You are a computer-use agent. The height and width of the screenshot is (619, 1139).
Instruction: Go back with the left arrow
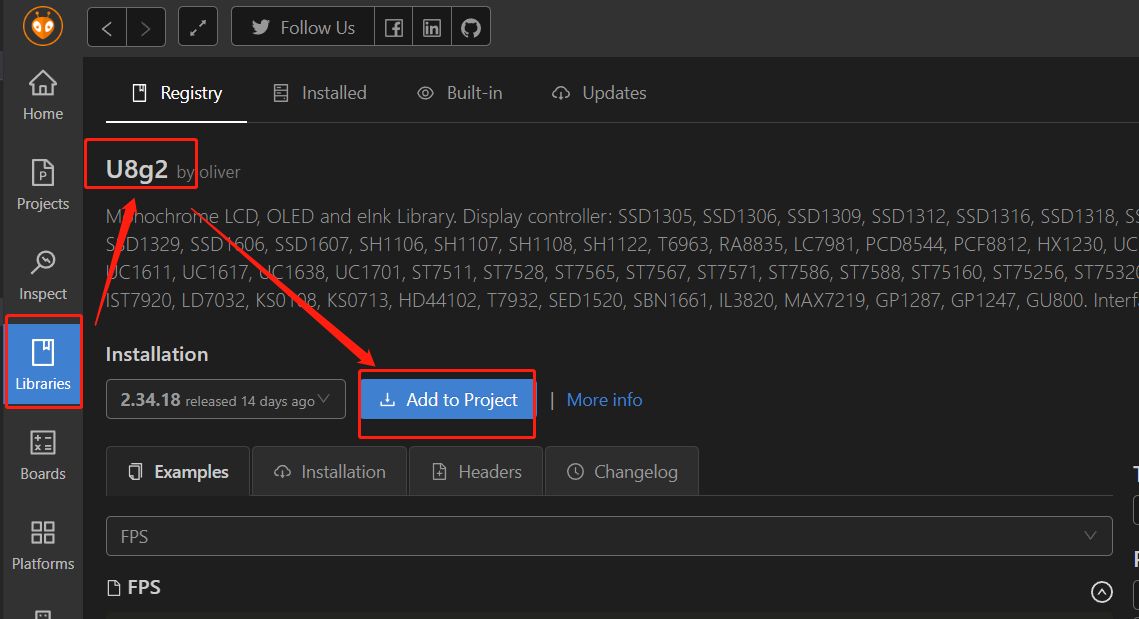(107, 28)
